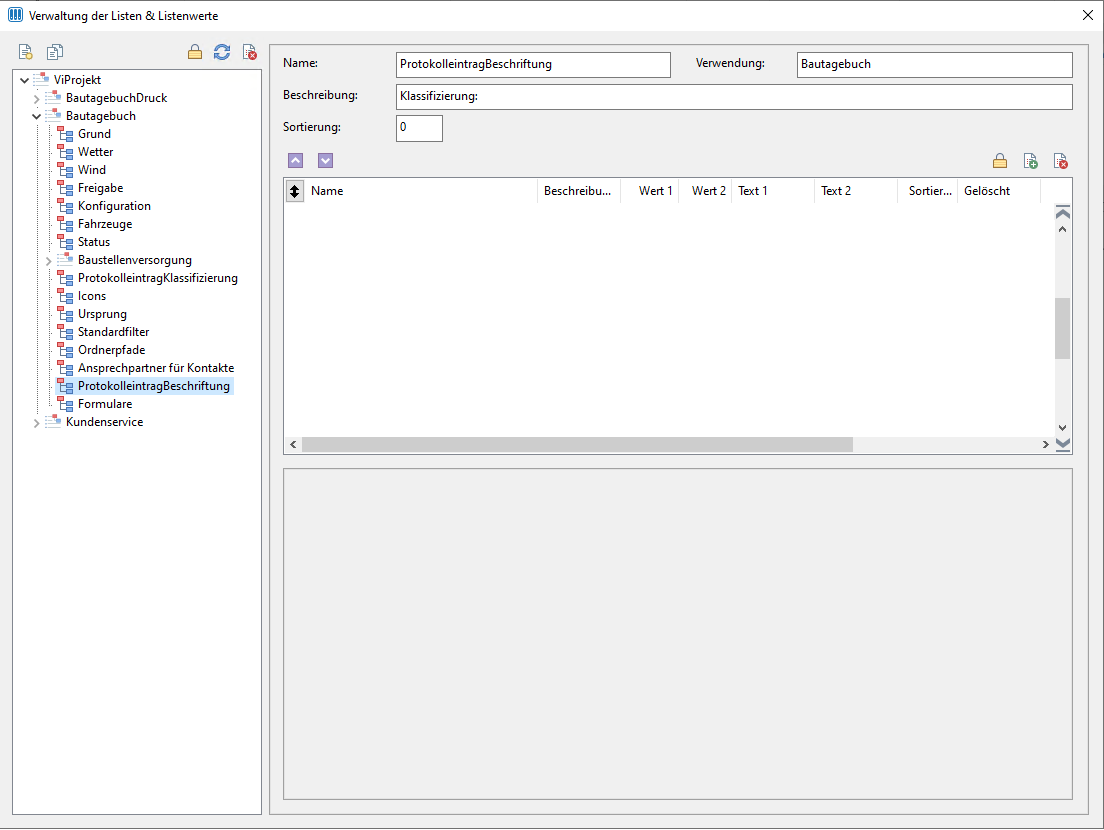The width and height of the screenshot is (1104, 830).
Task: Add a new list value with the green plus icon
Action: [x=1030, y=161]
